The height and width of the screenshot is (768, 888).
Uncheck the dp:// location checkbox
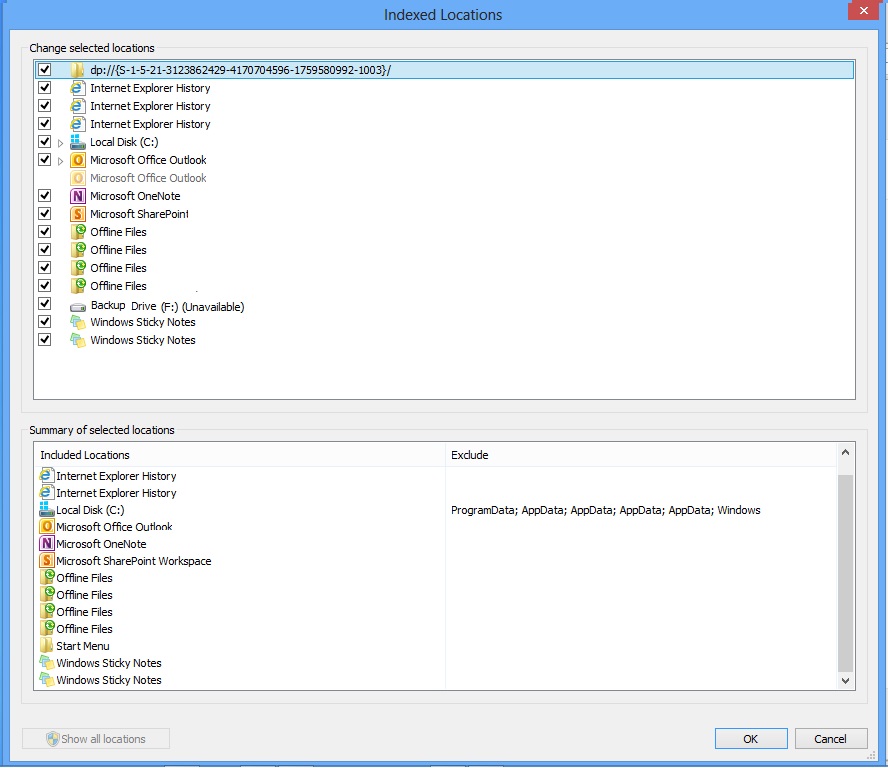(44, 70)
